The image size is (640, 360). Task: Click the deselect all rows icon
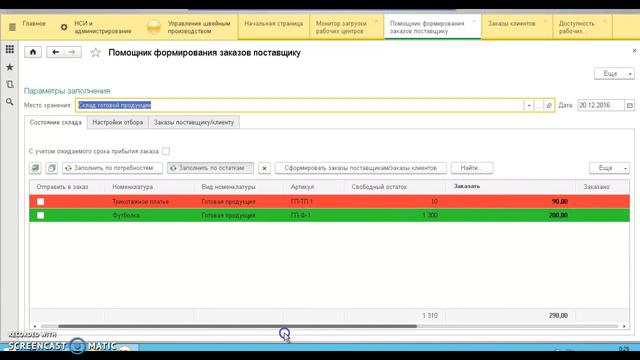point(51,168)
